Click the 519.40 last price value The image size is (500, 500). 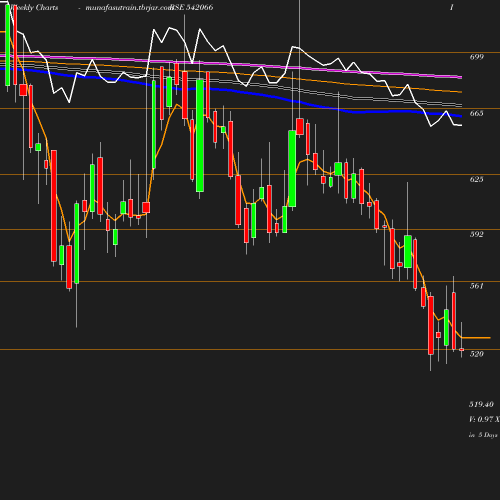pyautogui.click(x=481, y=404)
